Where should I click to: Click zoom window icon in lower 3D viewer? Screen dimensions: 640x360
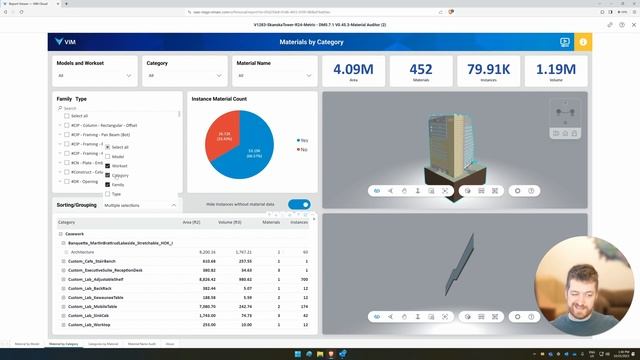point(431,316)
